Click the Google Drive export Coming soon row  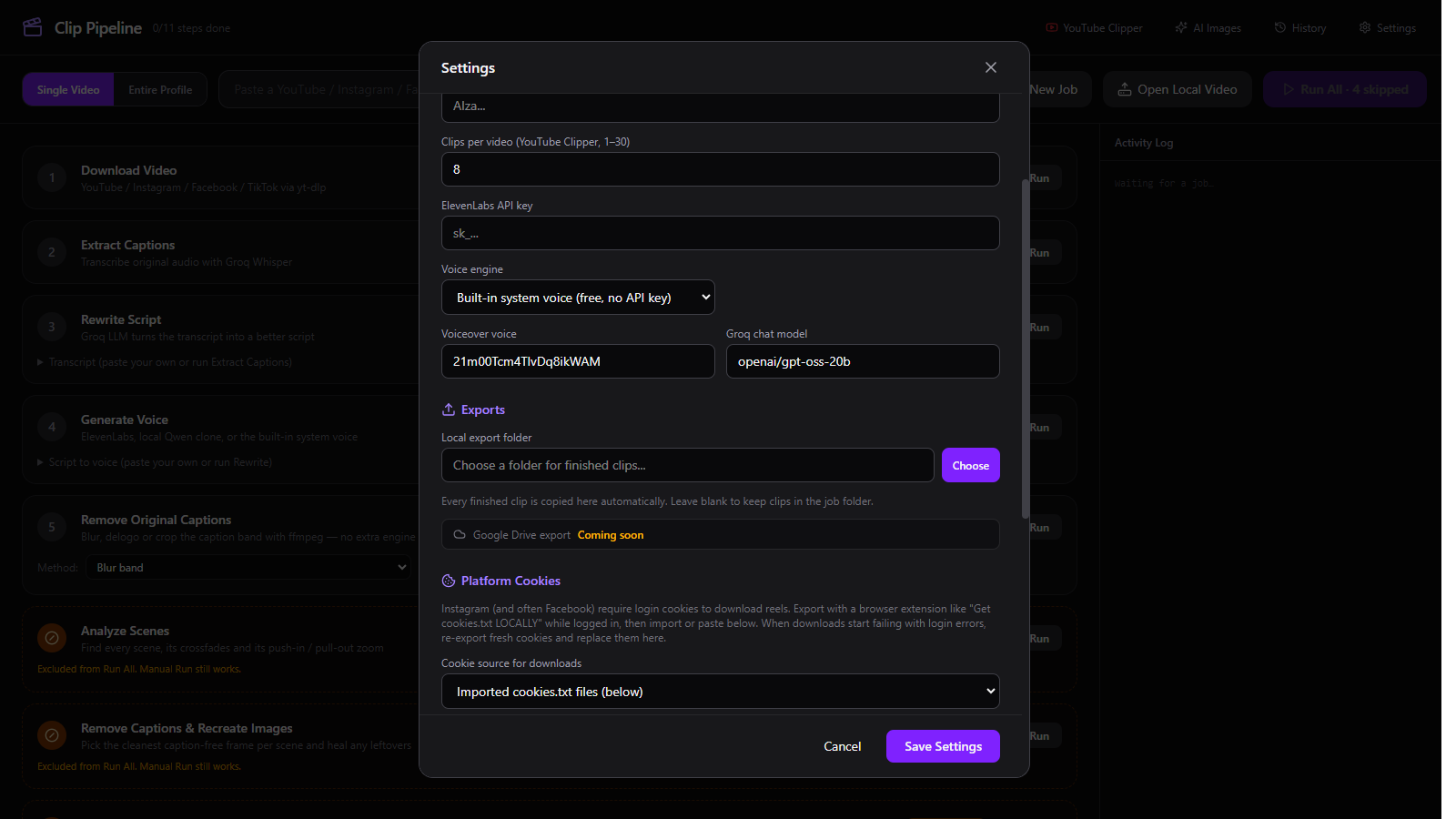click(x=721, y=534)
